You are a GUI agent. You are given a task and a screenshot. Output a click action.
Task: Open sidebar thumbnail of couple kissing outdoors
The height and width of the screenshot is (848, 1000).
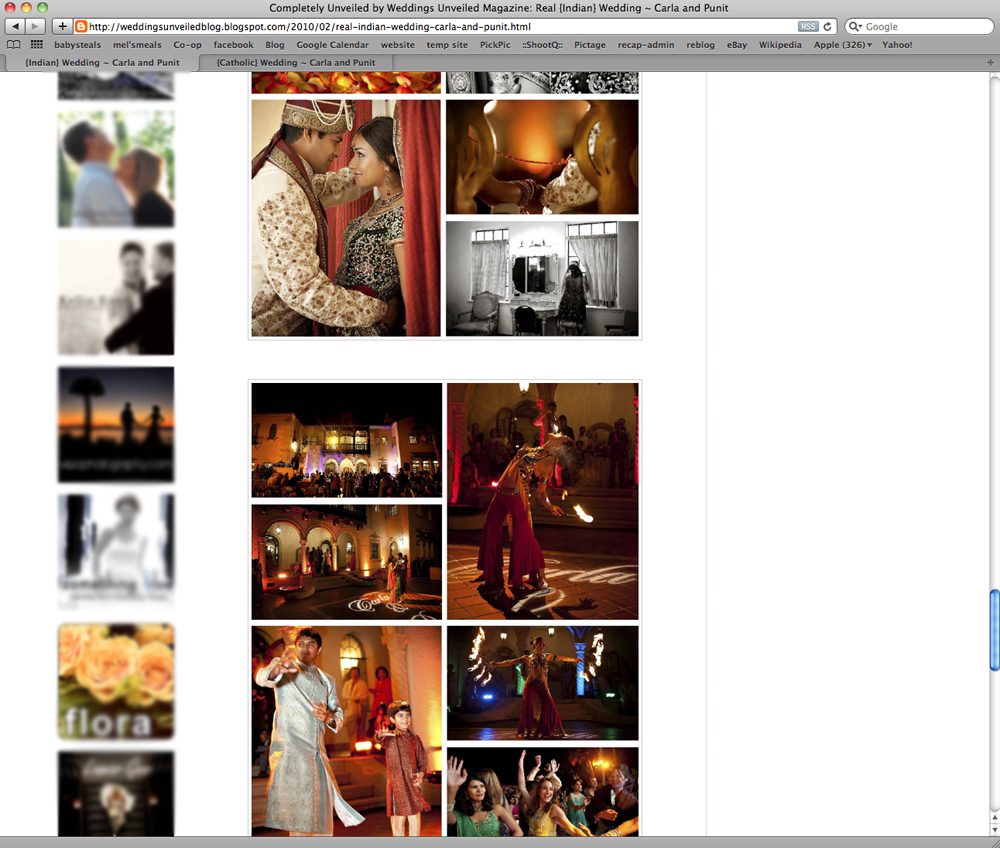click(x=116, y=169)
